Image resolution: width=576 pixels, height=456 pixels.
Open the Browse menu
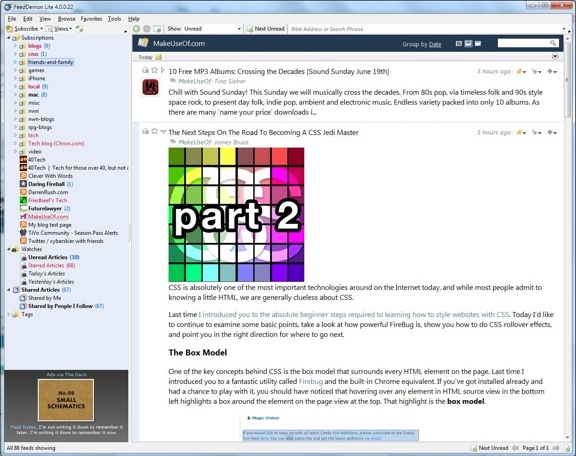[x=66, y=19]
